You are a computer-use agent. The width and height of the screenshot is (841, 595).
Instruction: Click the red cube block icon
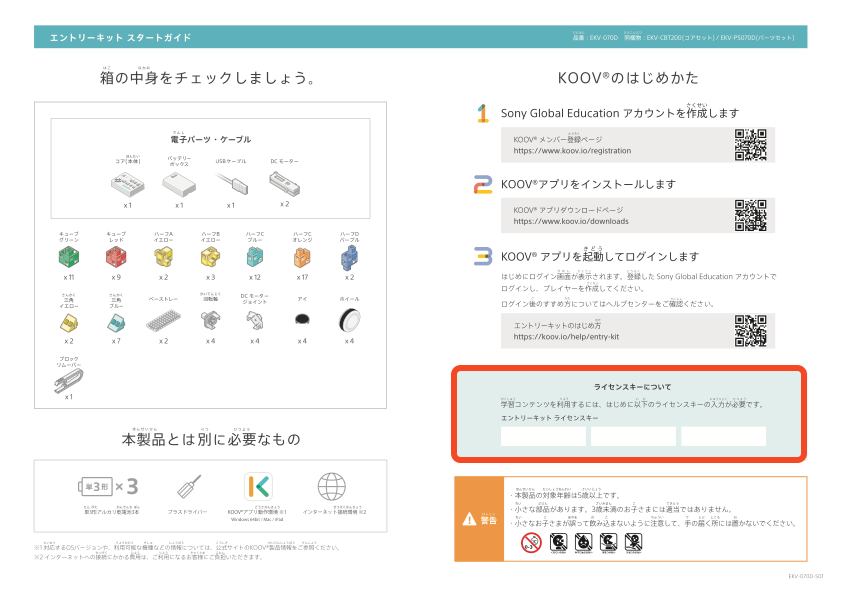(116, 258)
